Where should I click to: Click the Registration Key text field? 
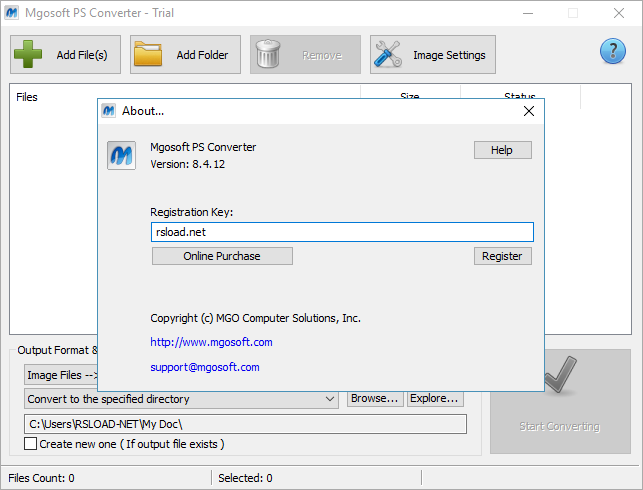coord(341,232)
